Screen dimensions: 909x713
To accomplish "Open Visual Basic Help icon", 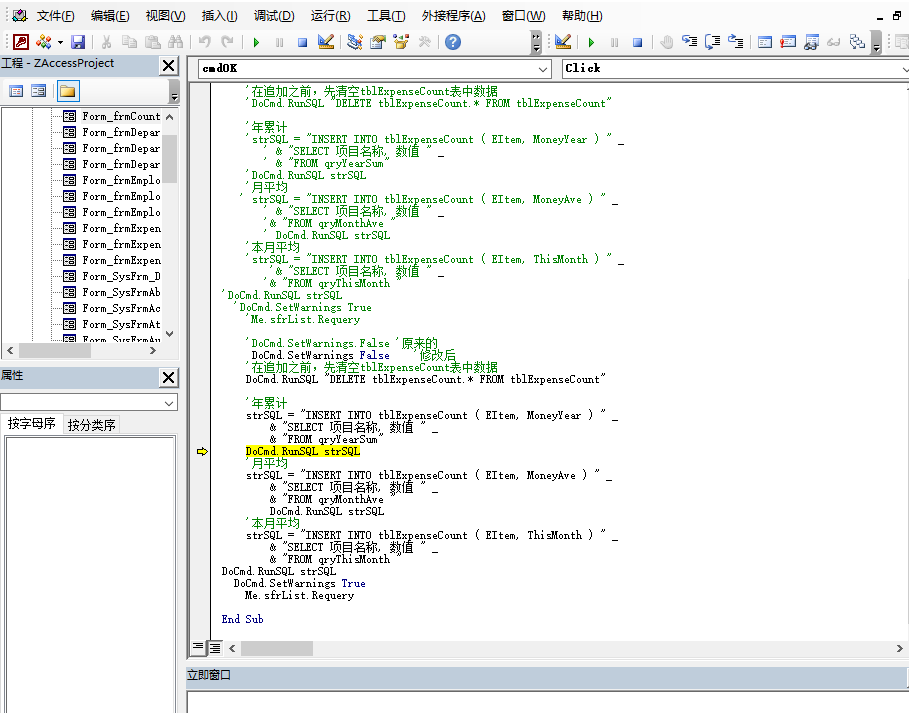I will (453, 42).
